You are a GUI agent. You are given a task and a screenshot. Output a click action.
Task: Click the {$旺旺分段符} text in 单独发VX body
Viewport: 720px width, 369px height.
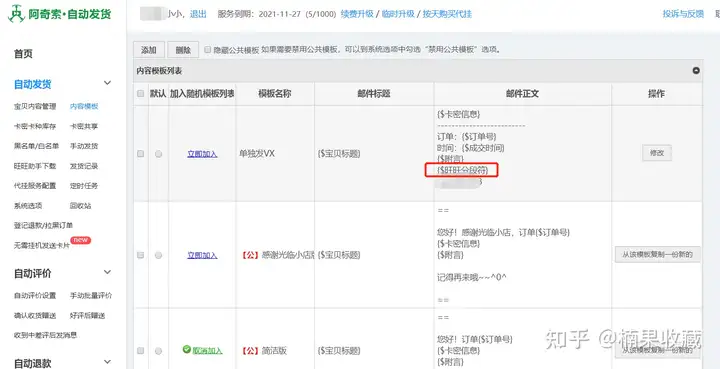click(x=462, y=170)
